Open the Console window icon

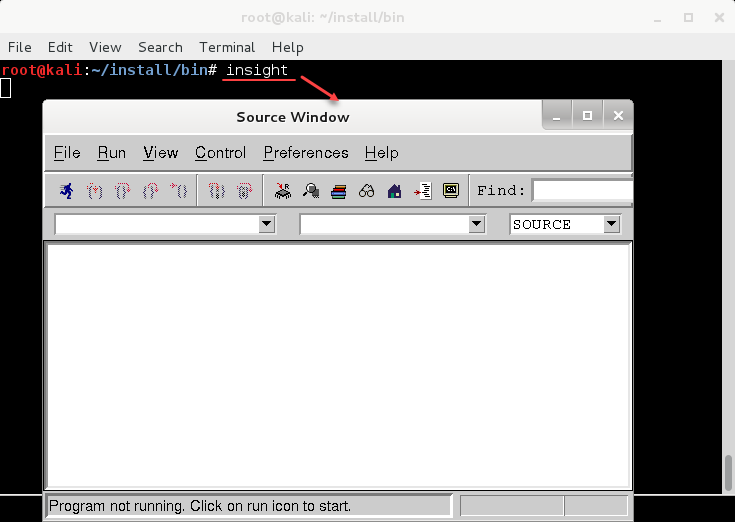451,190
